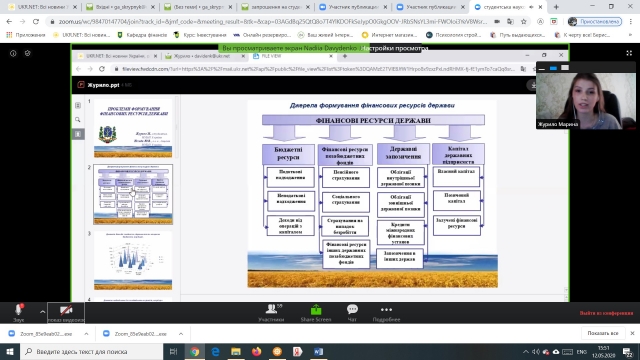Open the meeting info icon at top left

(13, 53)
